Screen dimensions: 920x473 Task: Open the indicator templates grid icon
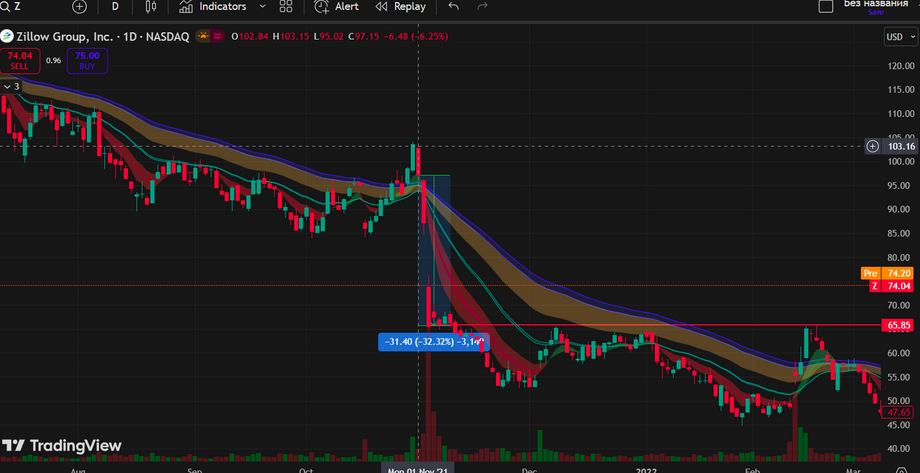pos(285,6)
